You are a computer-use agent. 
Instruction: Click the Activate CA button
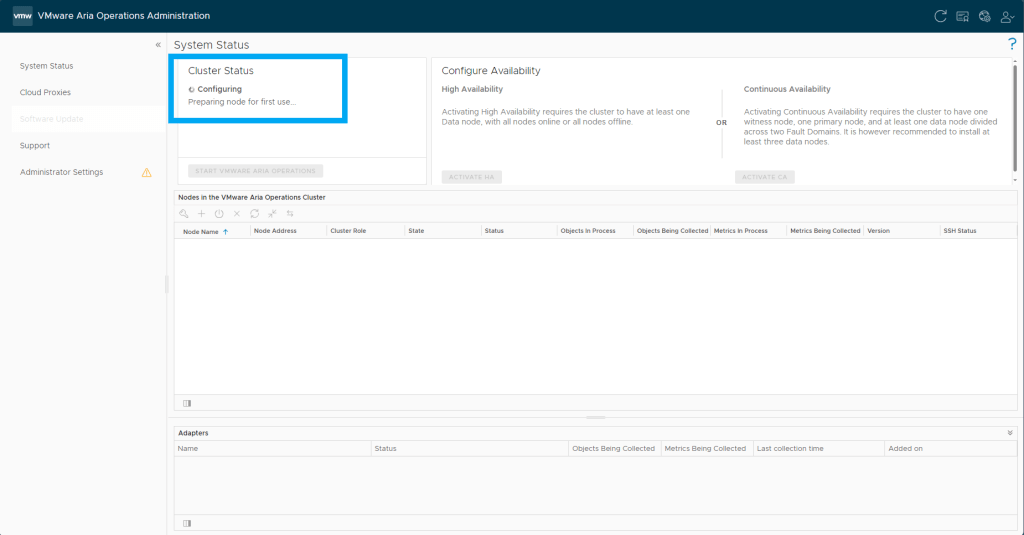coord(764,177)
